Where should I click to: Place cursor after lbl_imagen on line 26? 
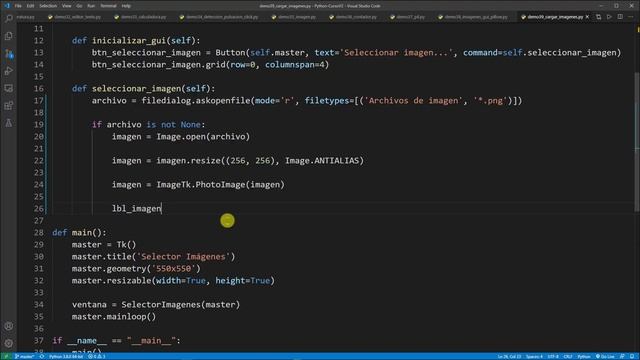point(162,209)
